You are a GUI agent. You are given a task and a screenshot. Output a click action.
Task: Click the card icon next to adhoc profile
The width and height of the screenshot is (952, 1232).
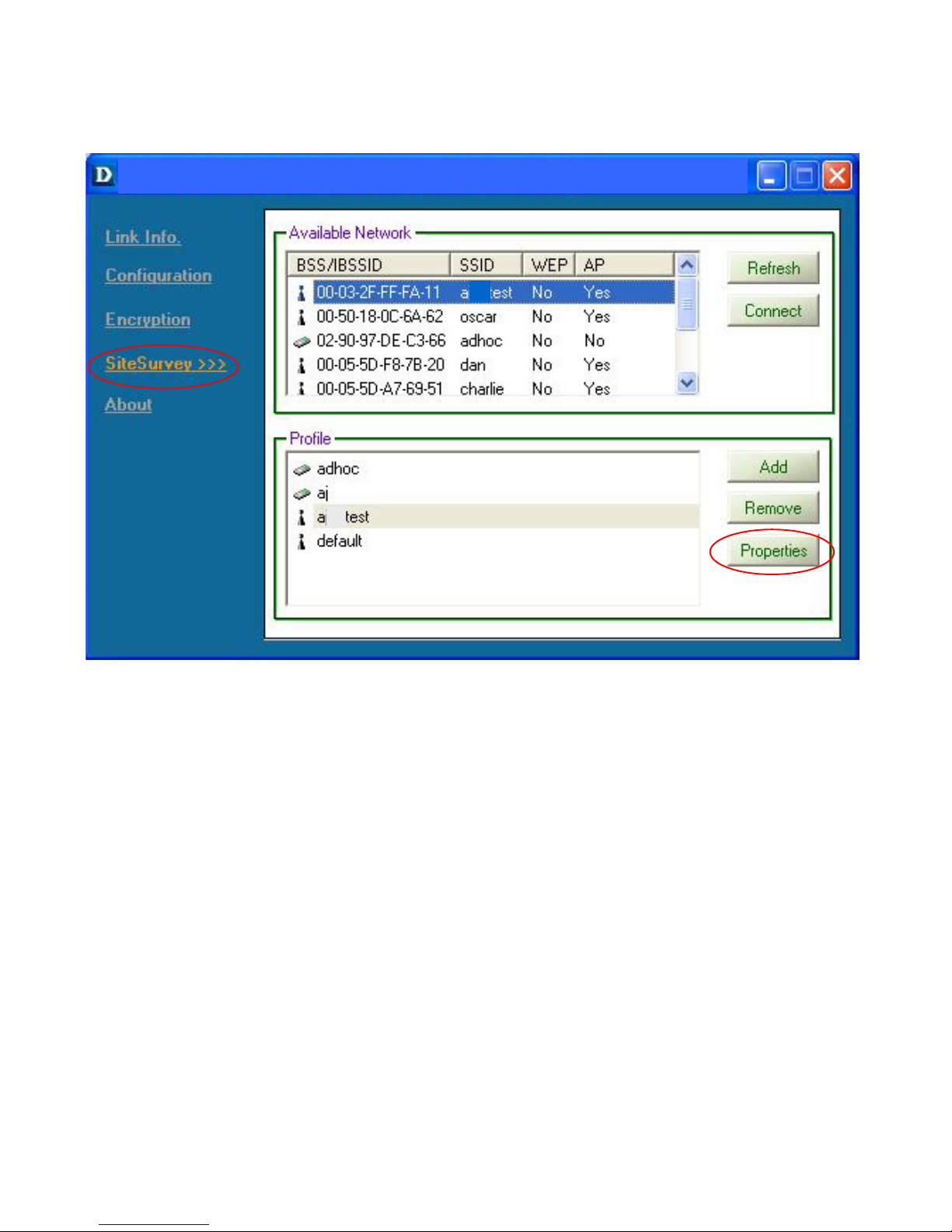click(x=302, y=469)
